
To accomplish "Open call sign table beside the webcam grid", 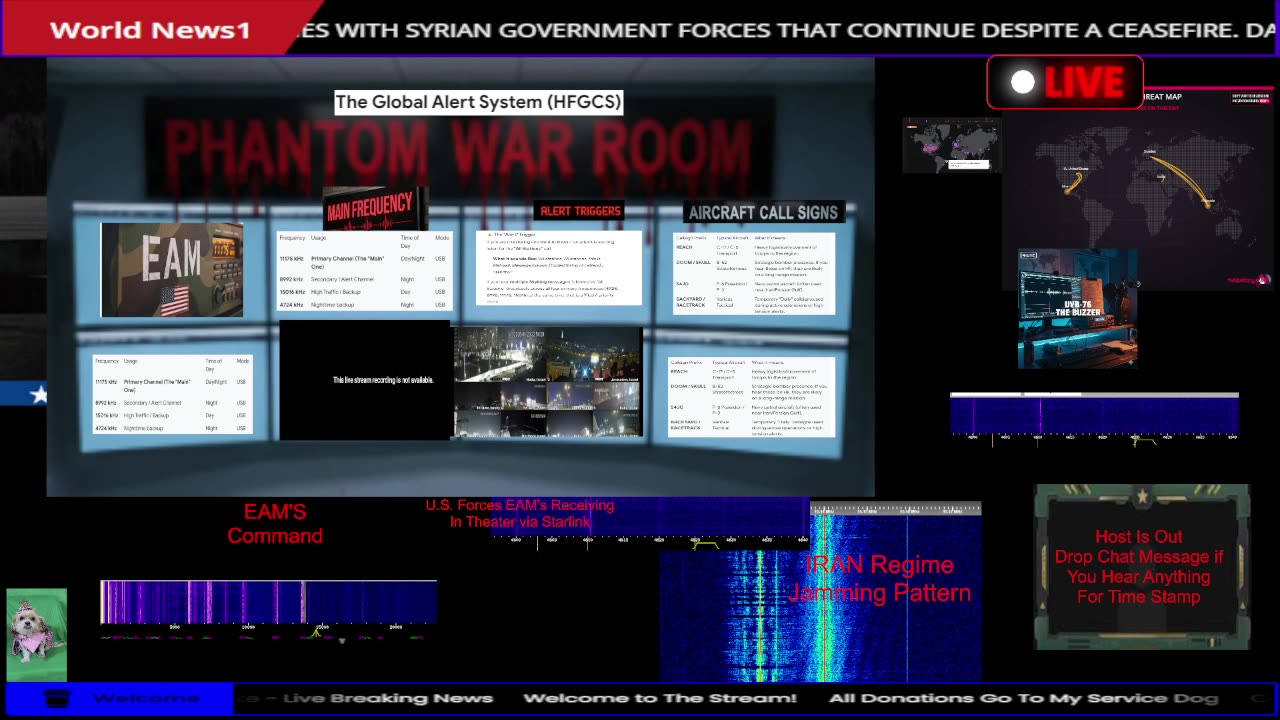I will point(751,397).
